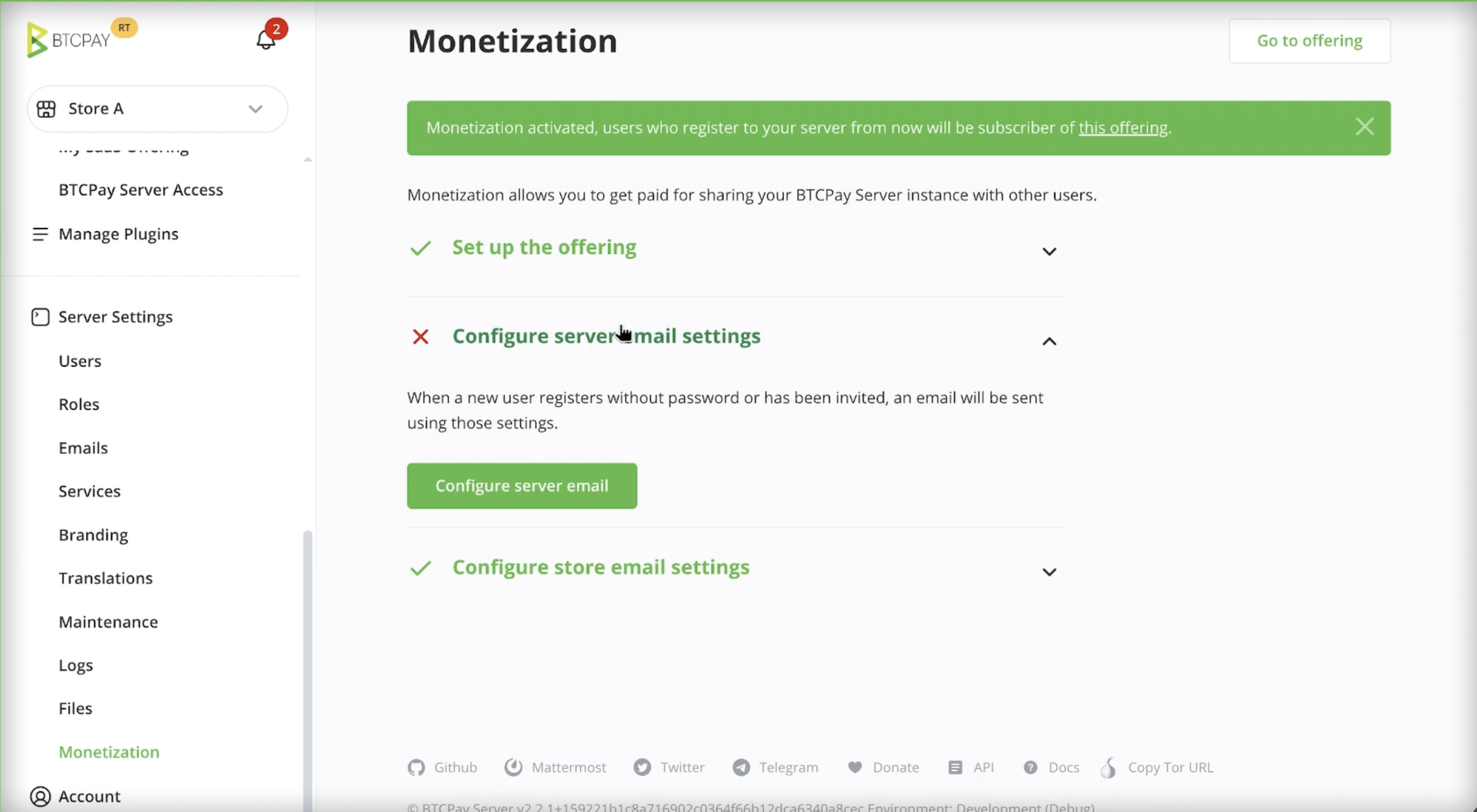Screen dimensions: 1477x812
Task: Open Mattermost from the footer
Action: click(x=514, y=767)
